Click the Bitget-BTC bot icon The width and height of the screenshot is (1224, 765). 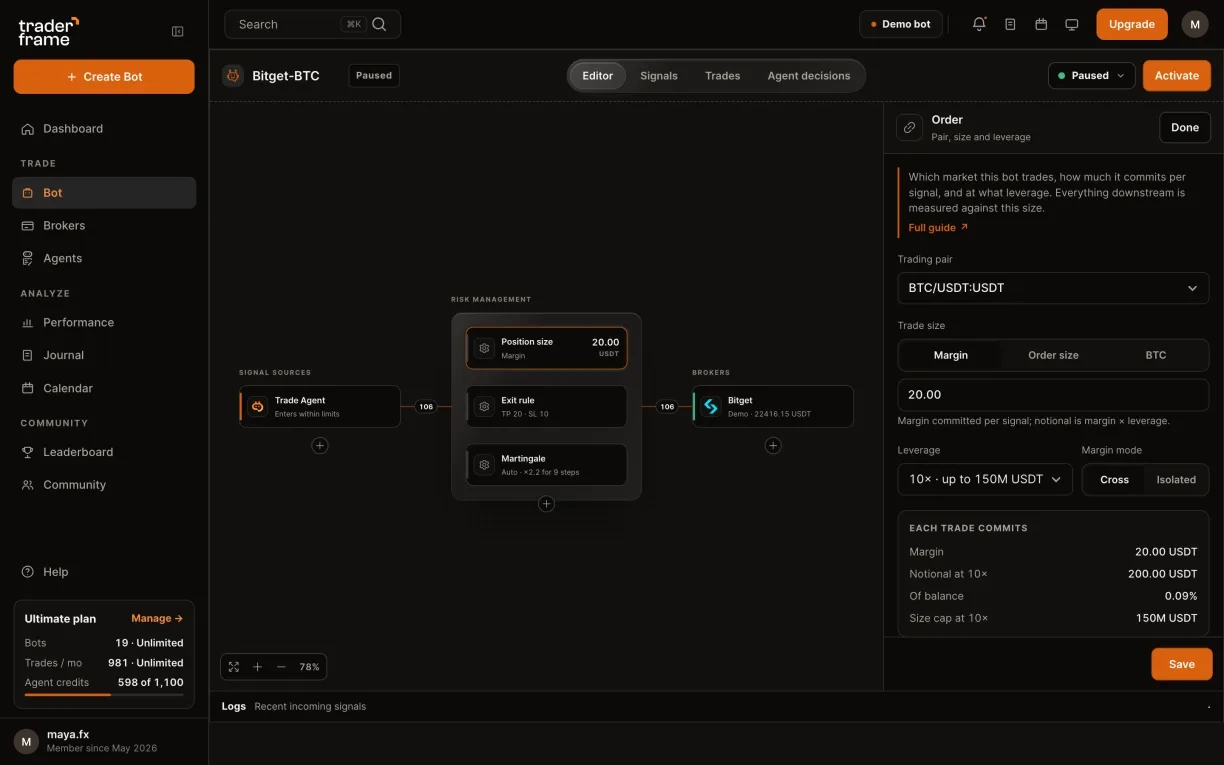[233, 76]
